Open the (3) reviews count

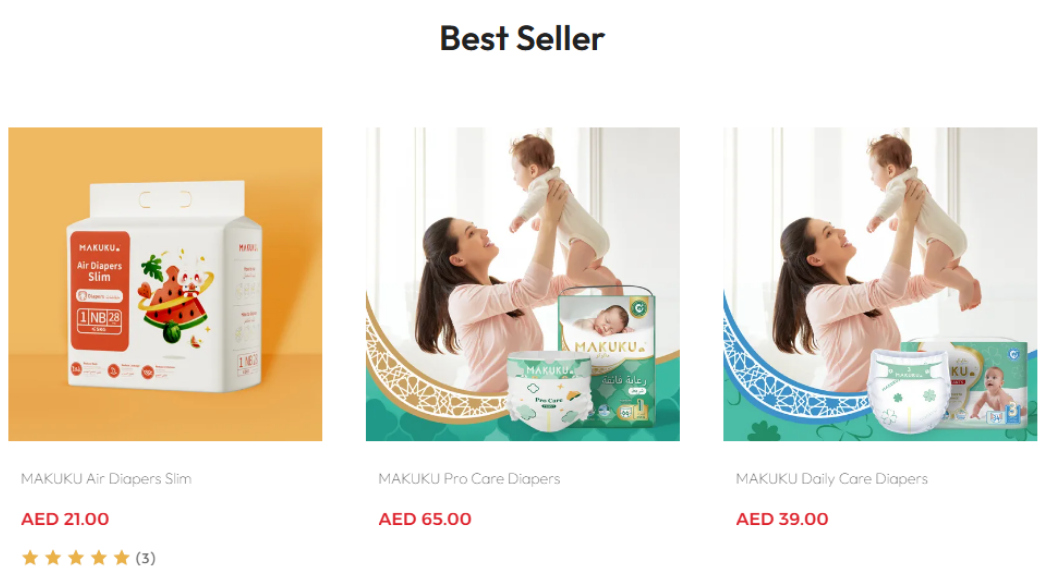click(x=145, y=558)
